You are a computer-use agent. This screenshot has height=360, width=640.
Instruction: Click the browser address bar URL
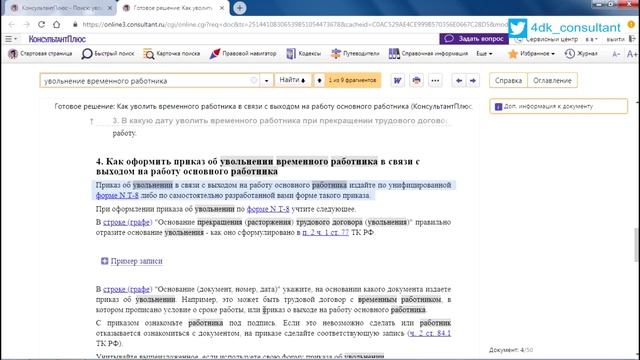pos(295,24)
